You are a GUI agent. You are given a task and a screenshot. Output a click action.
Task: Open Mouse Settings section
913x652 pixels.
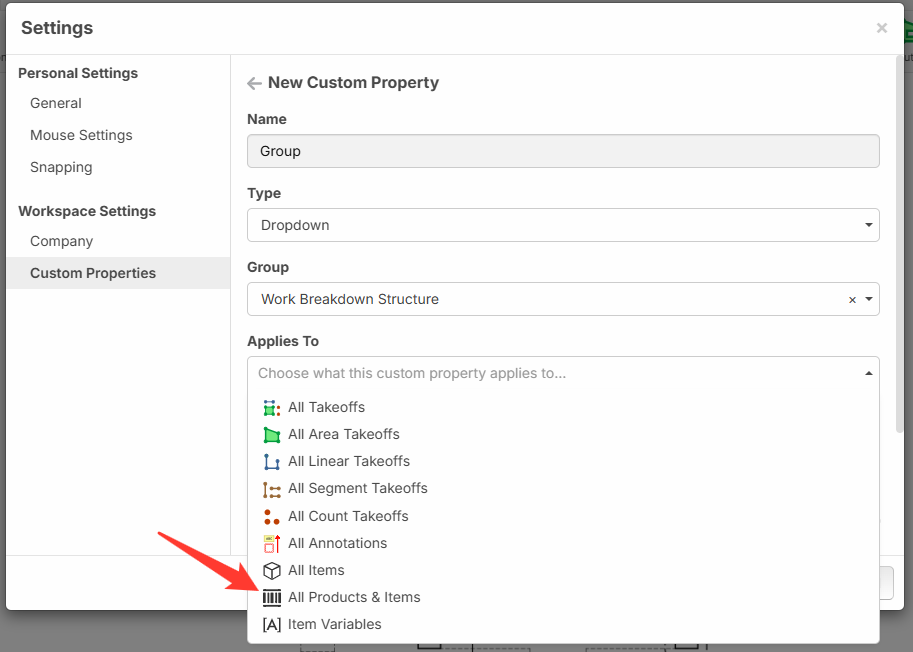pos(81,135)
